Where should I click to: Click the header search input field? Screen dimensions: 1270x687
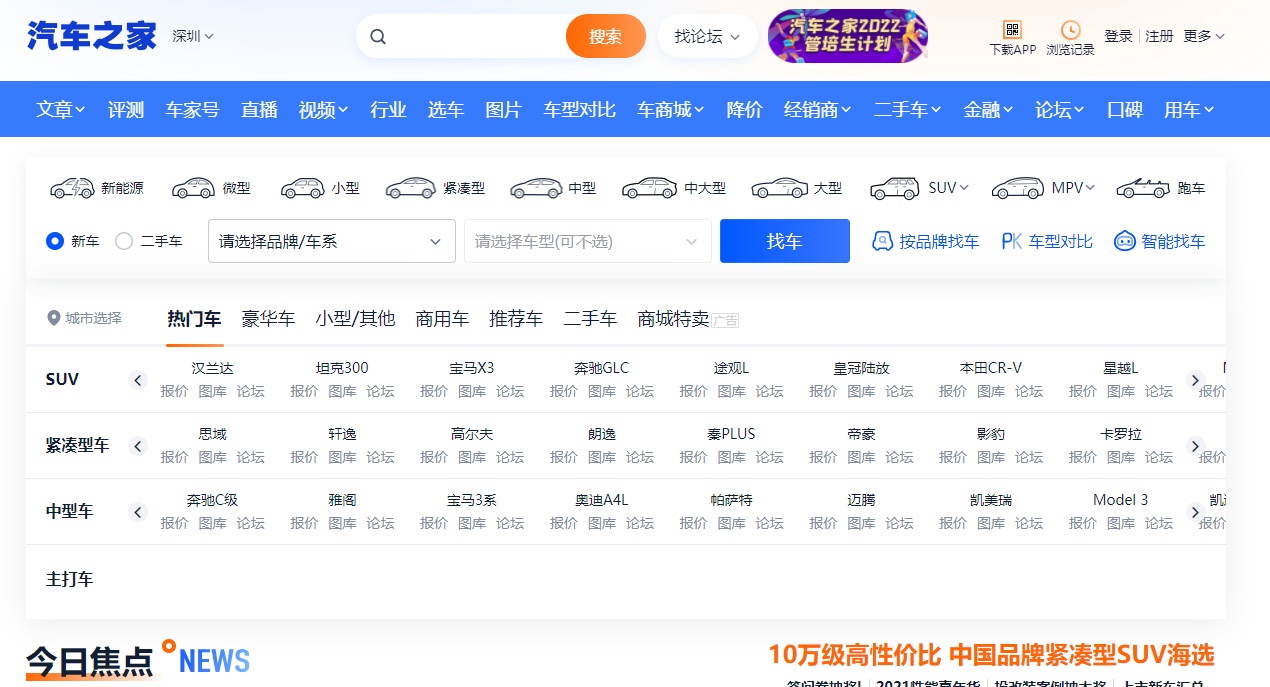(x=476, y=37)
